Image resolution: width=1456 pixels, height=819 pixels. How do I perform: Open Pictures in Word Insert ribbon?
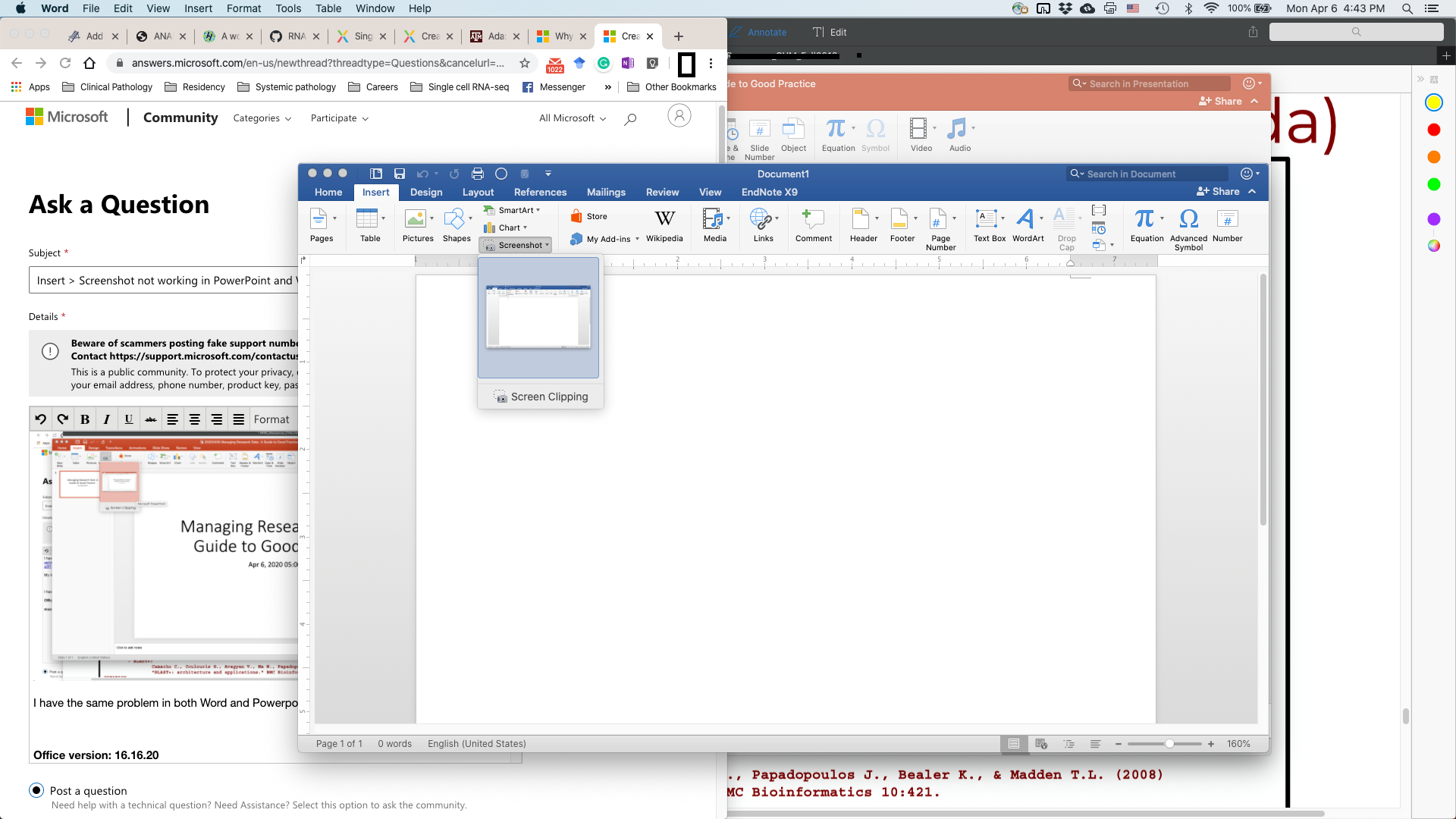[x=418, y=225]
